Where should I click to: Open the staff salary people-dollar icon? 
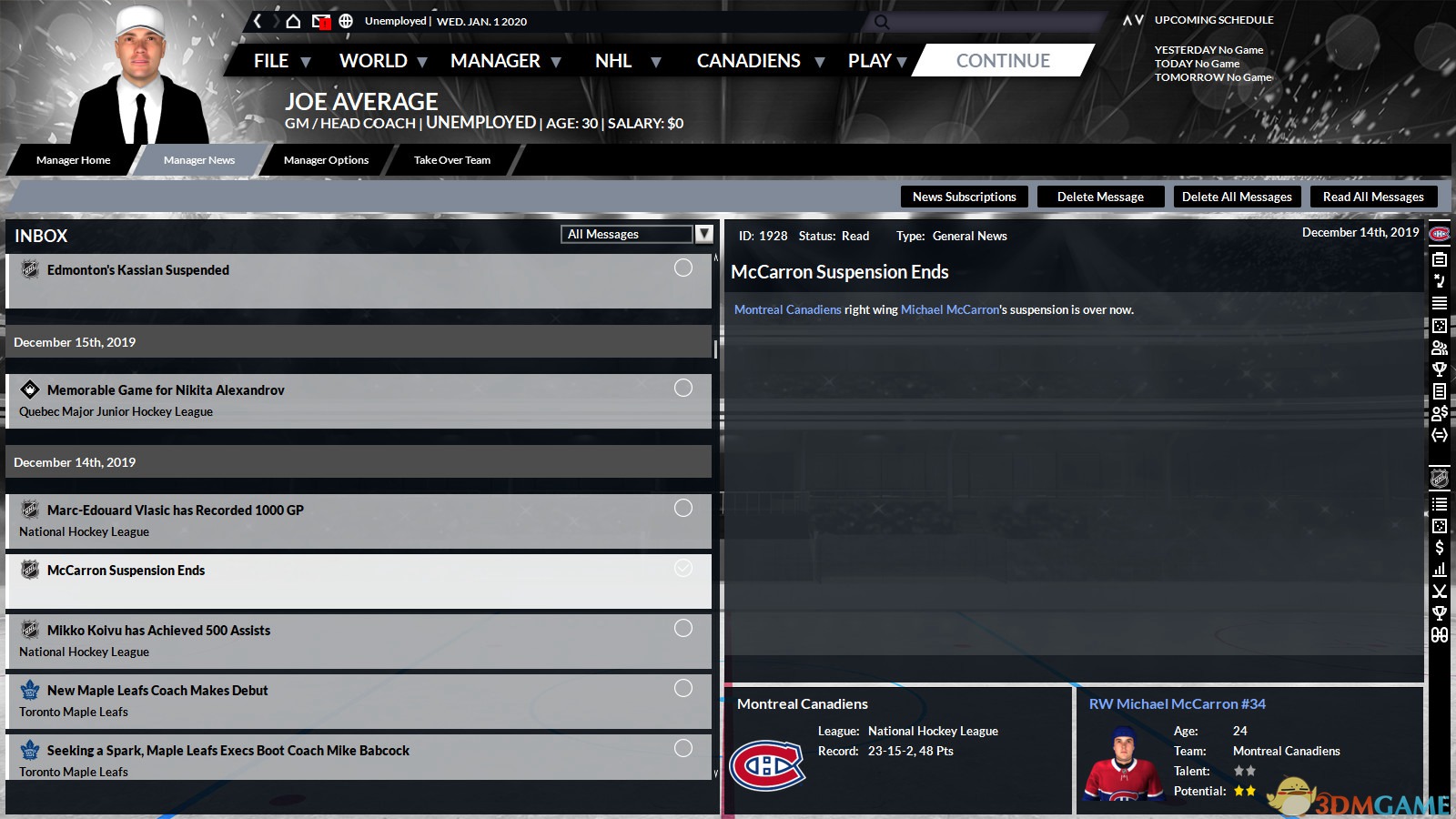pos(1440,413)
